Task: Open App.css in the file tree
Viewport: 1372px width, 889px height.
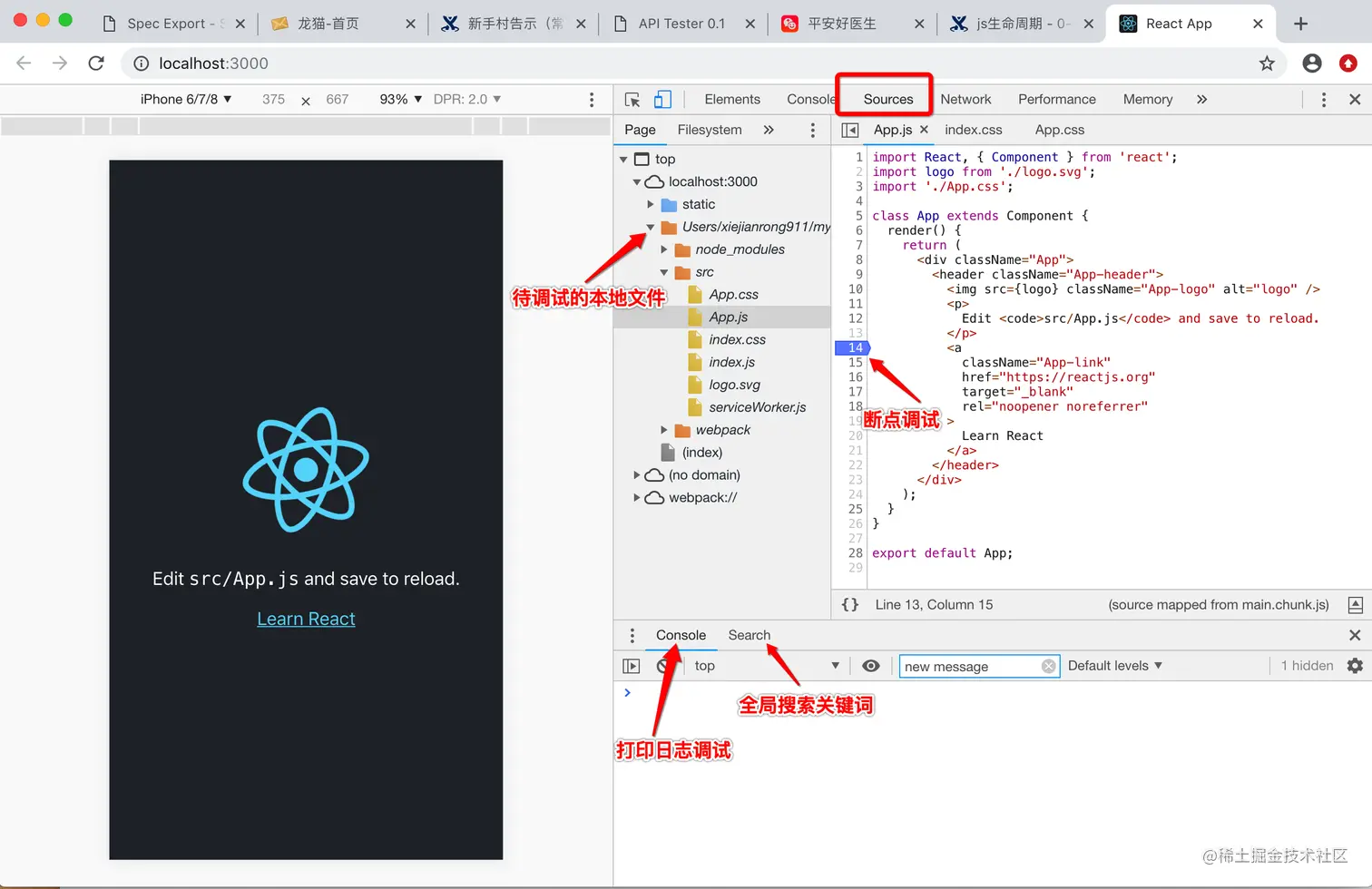Action: 733,295
